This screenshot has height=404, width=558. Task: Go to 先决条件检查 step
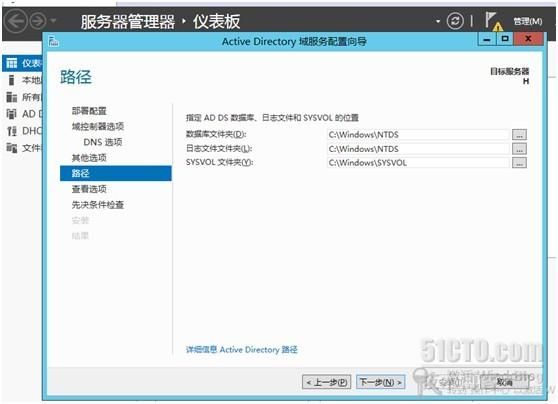[x=98, y=205]
